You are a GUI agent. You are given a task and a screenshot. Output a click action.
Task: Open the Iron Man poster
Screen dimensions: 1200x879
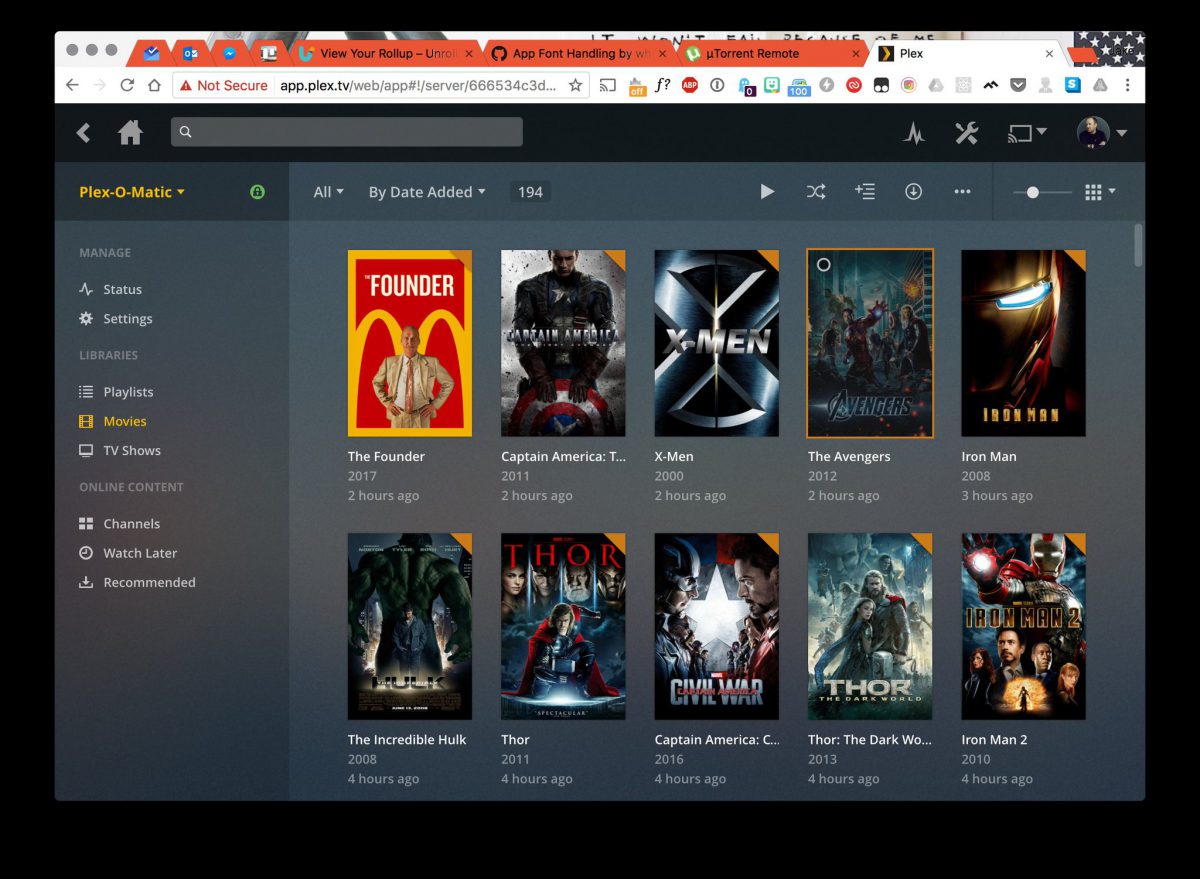(1023, 343)
